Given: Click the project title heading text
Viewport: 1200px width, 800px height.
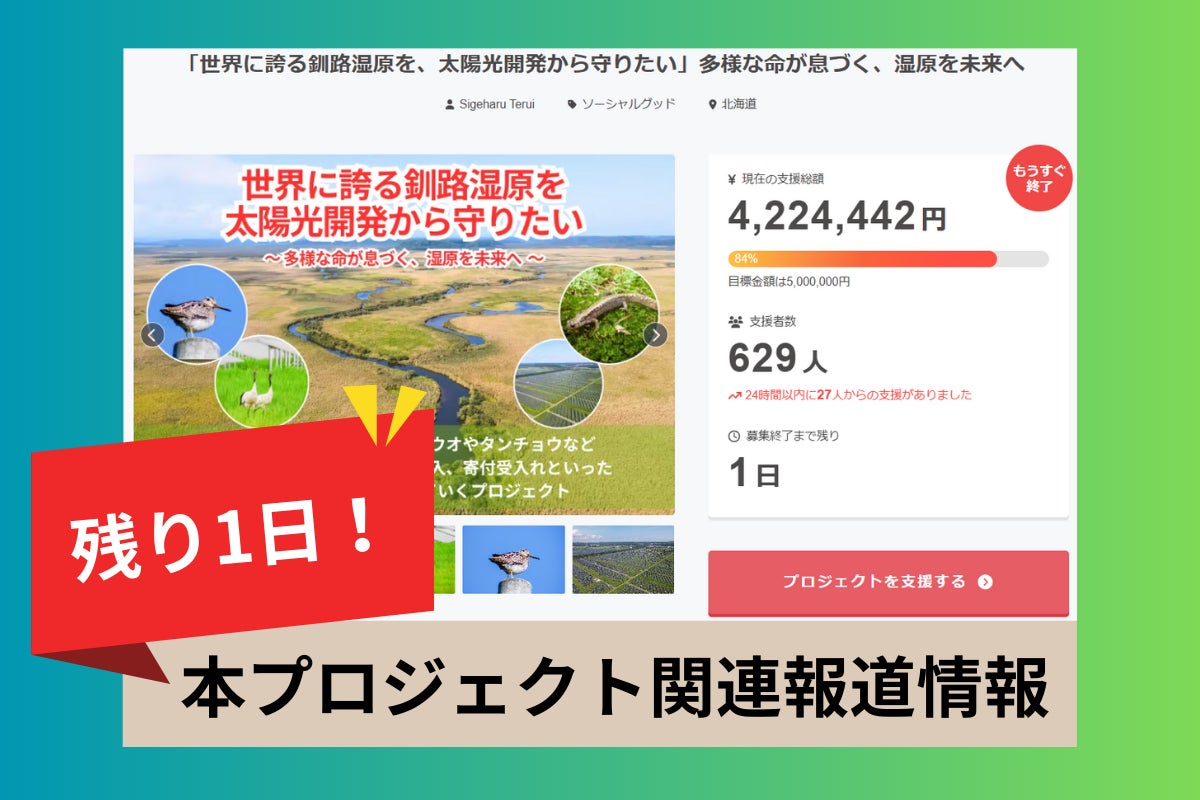Looking at the screenshot, I should 606,64.
